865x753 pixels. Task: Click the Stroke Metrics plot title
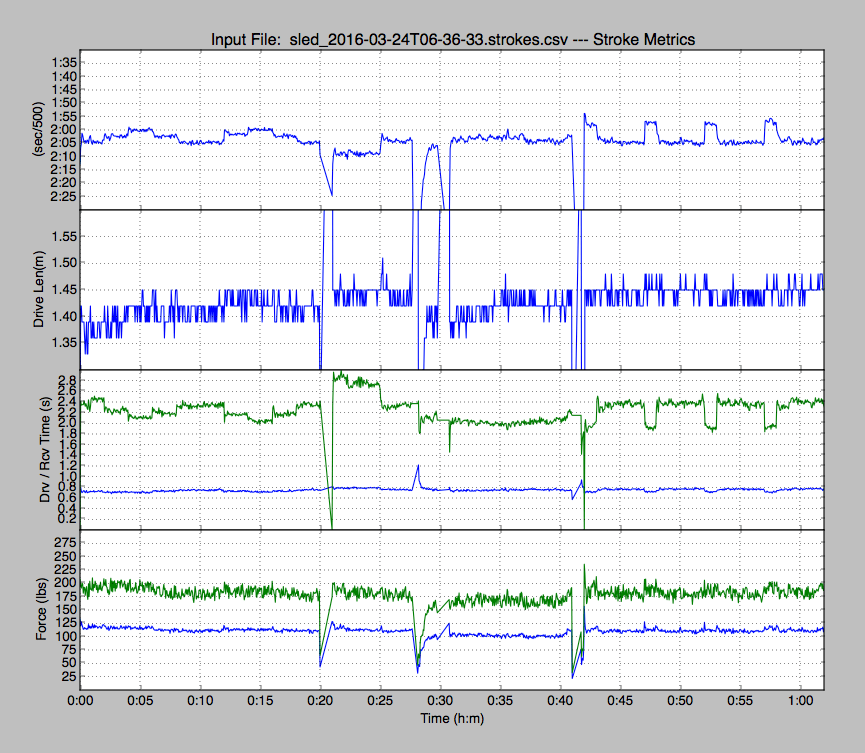pyautogui.click(x=453, y=39)
